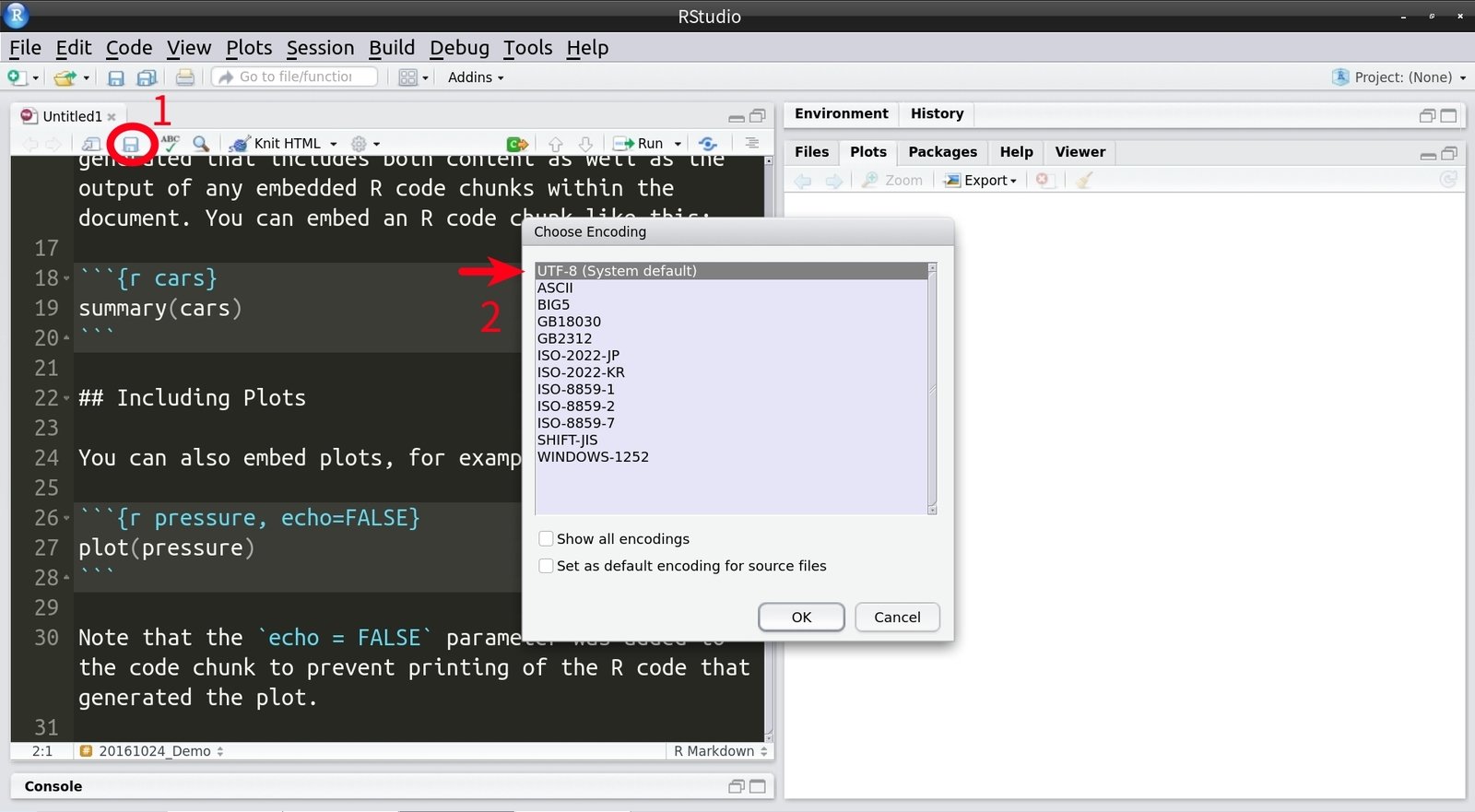Click the next plot arrow in Plots pane
Image resolution: width=1475 pixels, height=812 pixels.
(834, 181)
